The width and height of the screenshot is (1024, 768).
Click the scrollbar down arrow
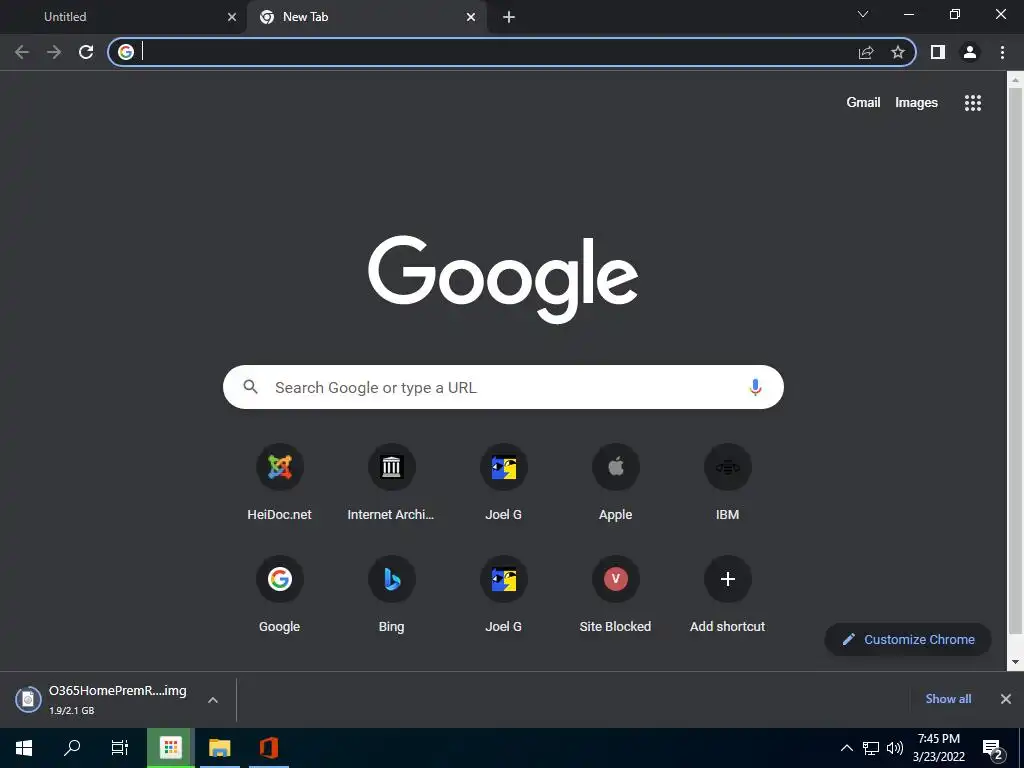point(1015,662)
